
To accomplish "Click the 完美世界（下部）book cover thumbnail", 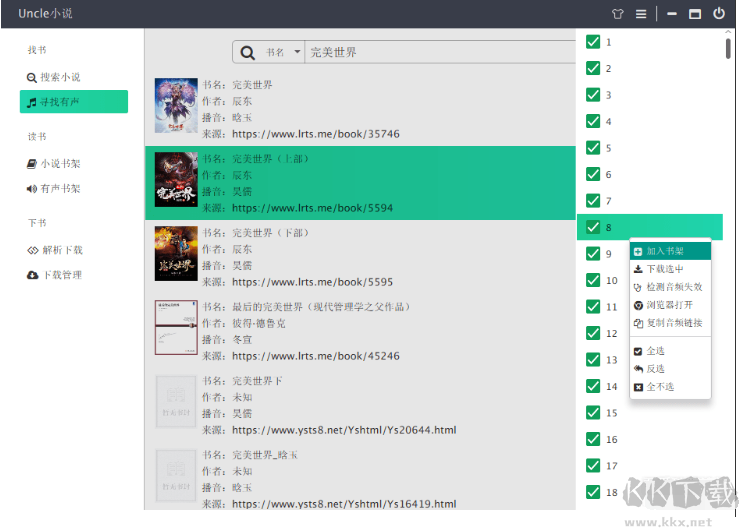I will pos(176,253).
